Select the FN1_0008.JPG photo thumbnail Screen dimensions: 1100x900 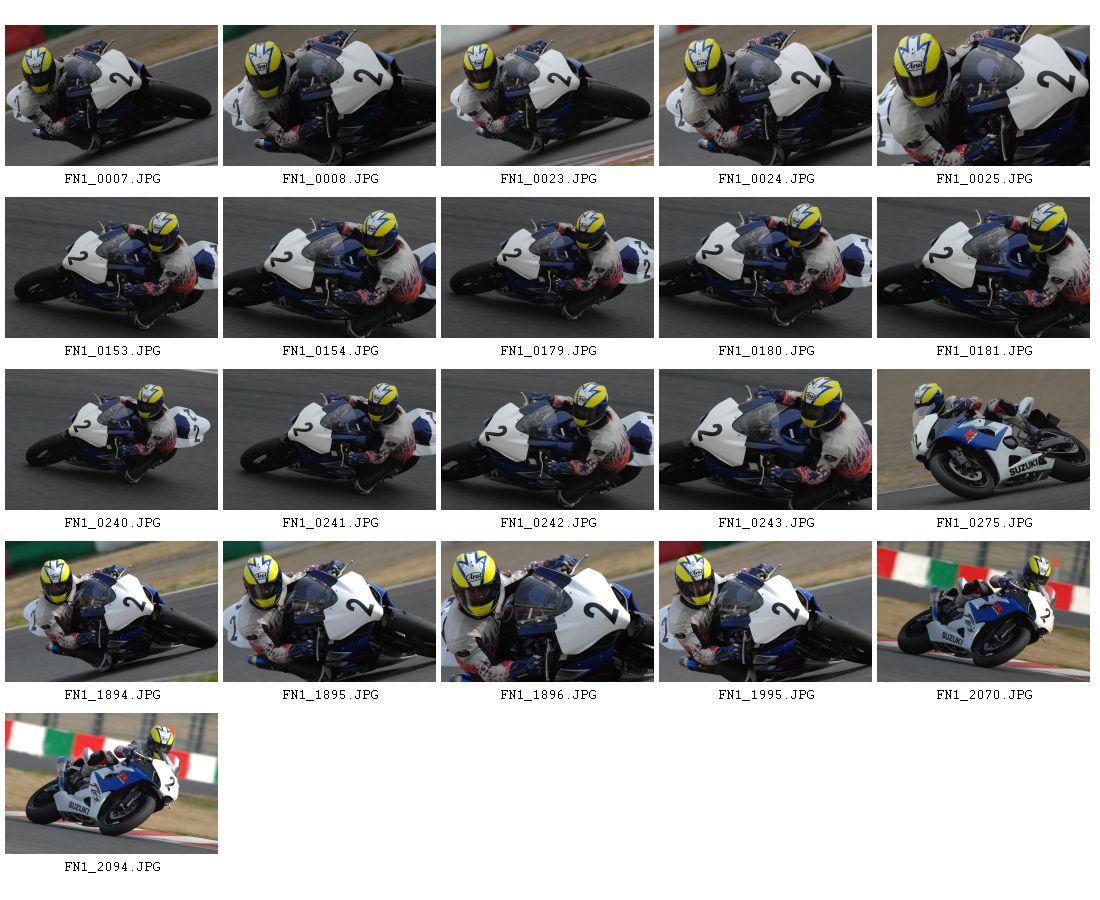pyautogui.click(x=330, y=95)
